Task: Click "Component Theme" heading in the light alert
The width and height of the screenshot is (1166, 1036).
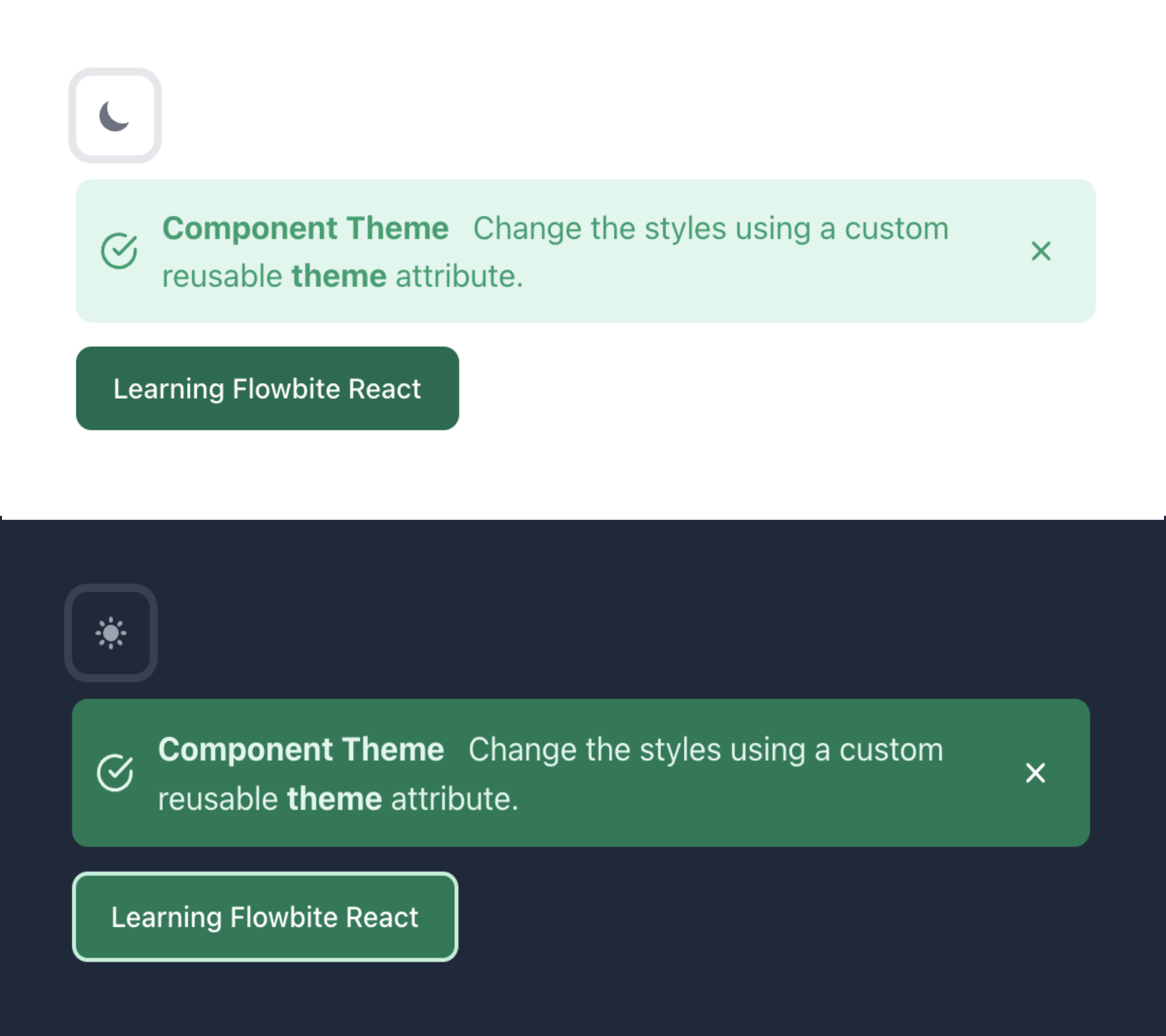Action: coord(305,228)
